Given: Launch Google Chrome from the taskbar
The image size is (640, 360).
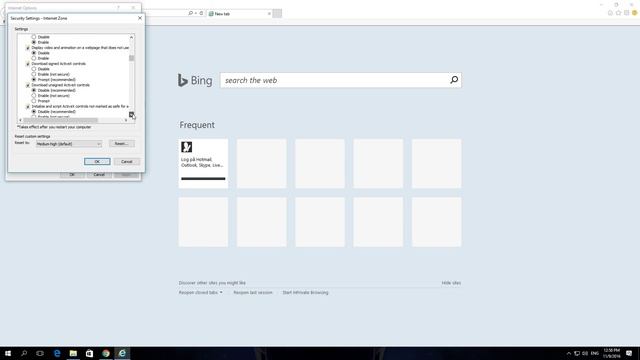Looking at the screenshot, I should [x=106, y=353].
